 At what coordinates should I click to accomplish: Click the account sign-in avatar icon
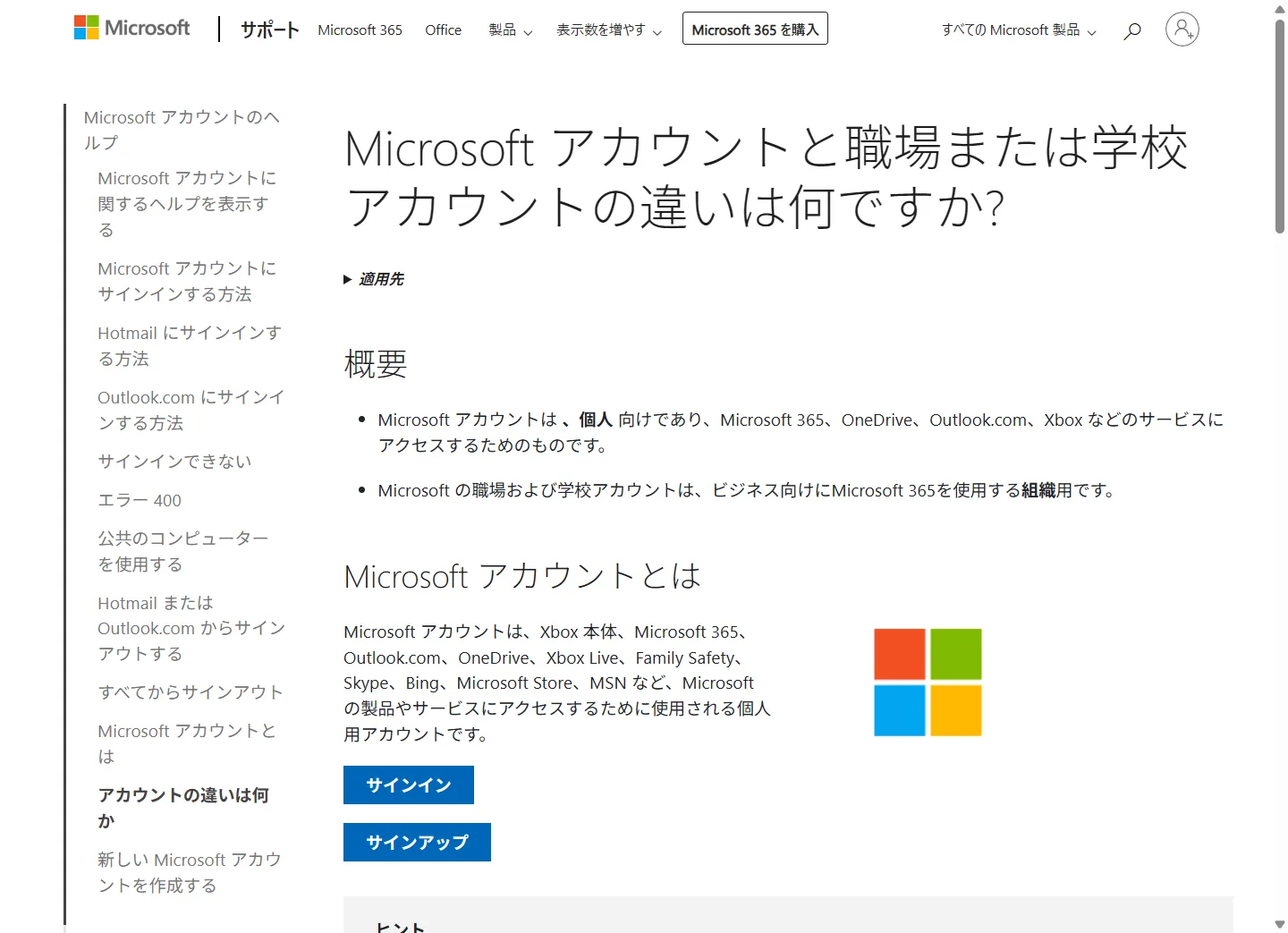pos(1182,30)
